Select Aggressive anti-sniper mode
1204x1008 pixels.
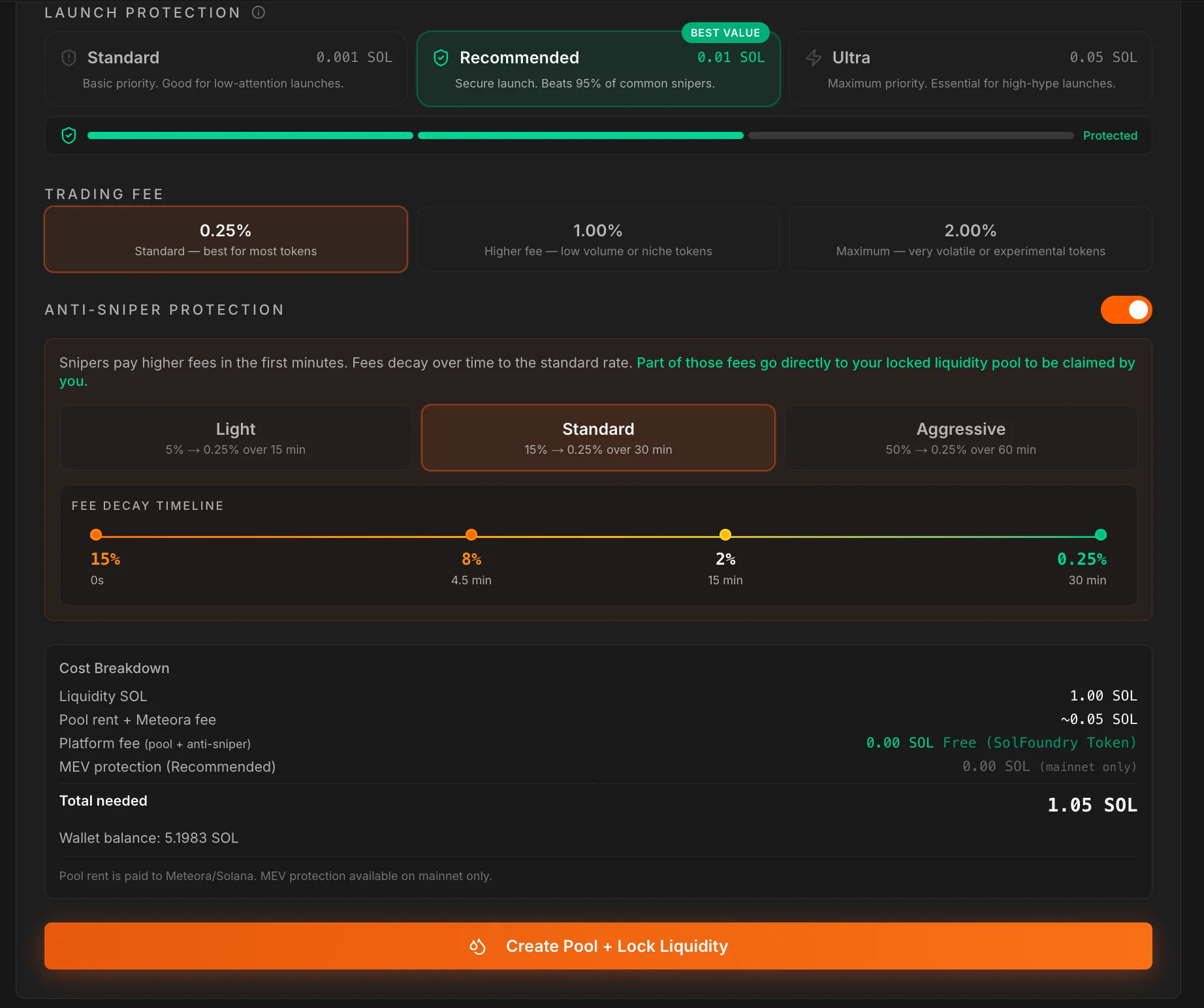960,438
